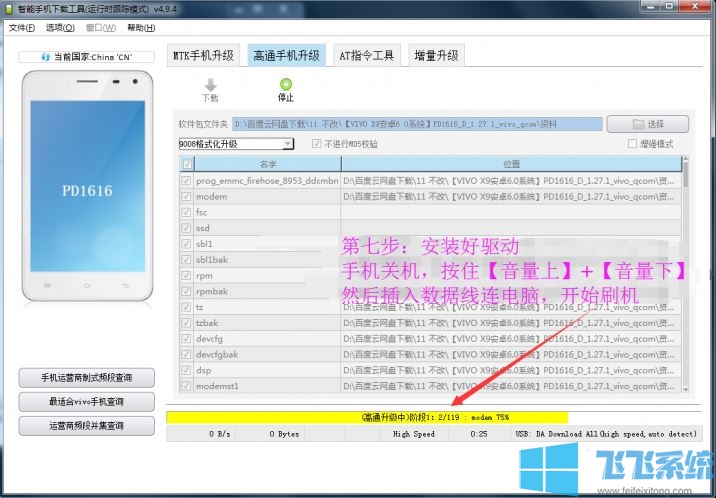Toggle the select-all checkbox in table header
This screenshot has height=498, width=716.
(187, 164)
